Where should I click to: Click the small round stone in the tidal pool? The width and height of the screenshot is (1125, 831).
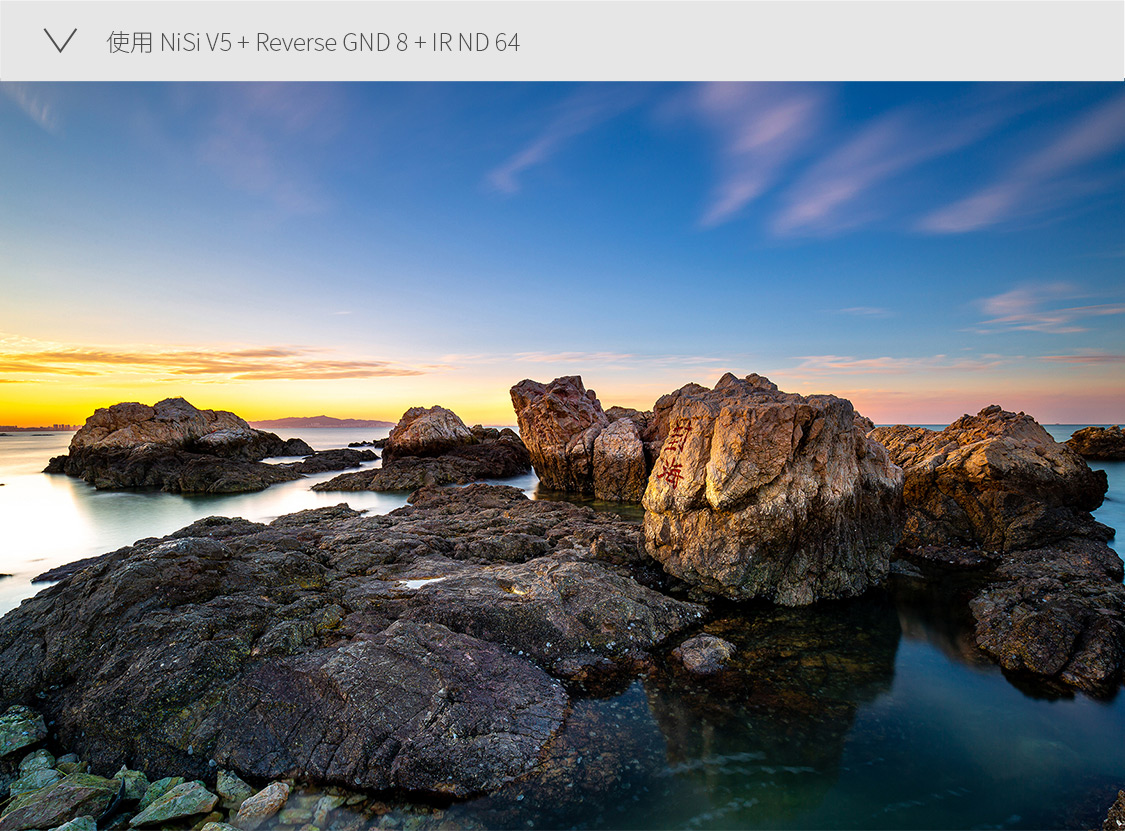705,653
